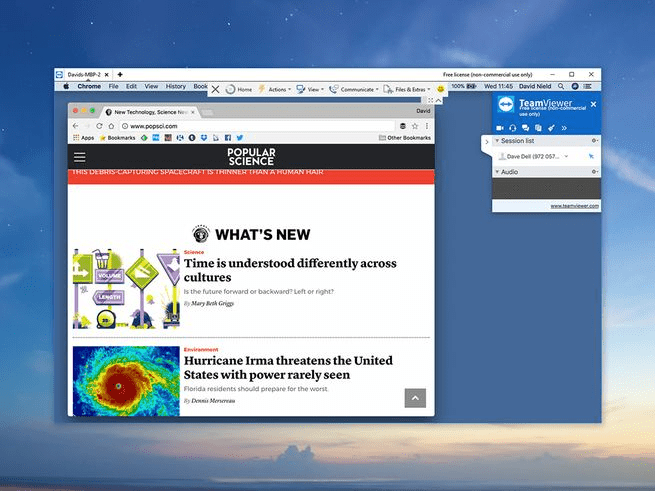
Task: Open the History menu in Chrome menu bar
Action: tap(176, 87)
